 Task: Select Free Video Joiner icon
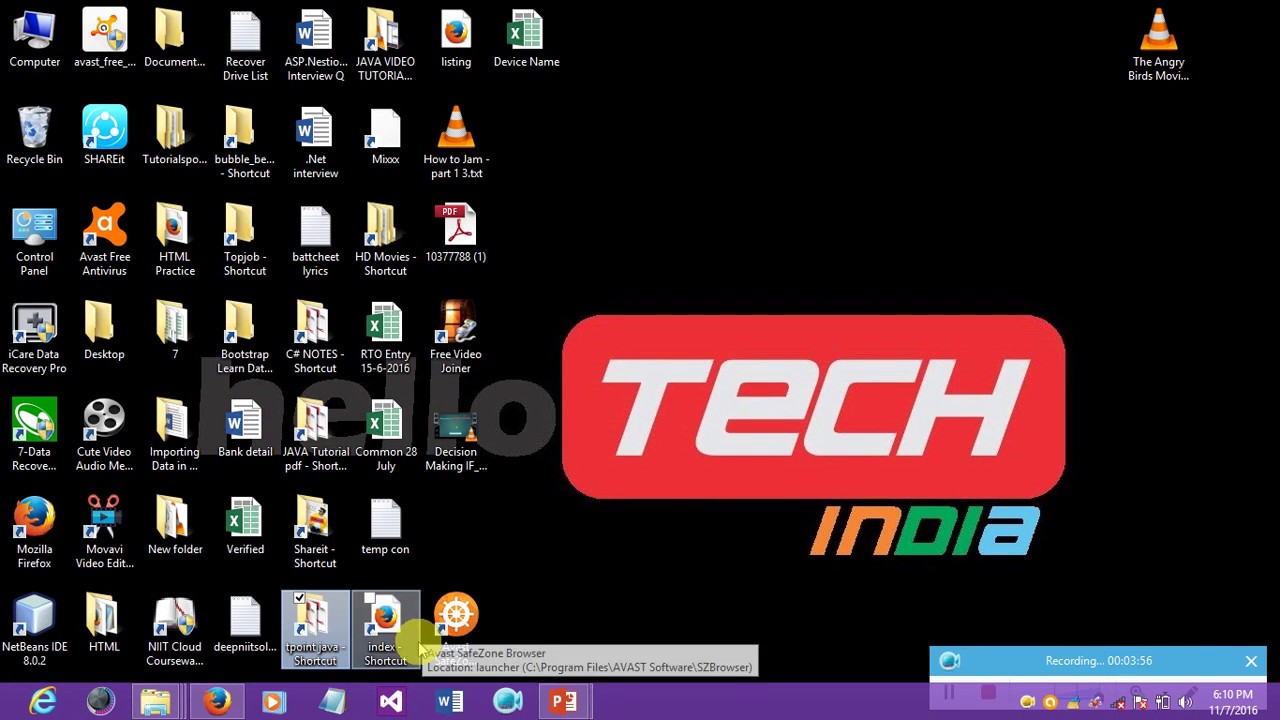455,339
